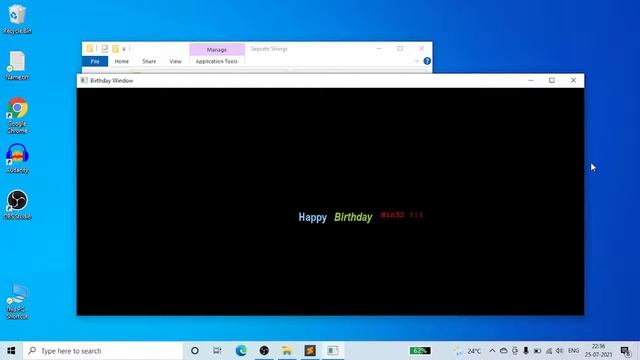
Task: Launch Google Chrome from desktop shortcut
Action: 17,115
